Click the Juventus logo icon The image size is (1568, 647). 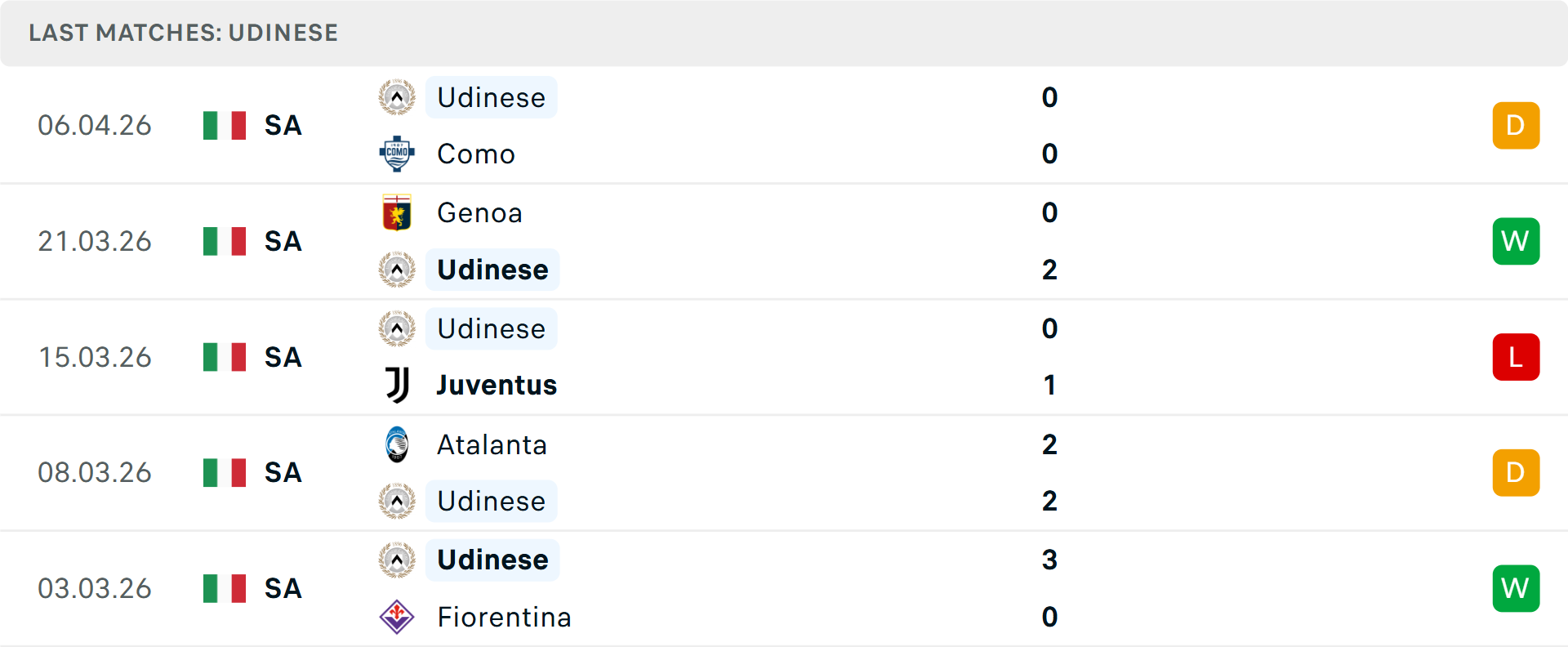click(x=397, y=385)
